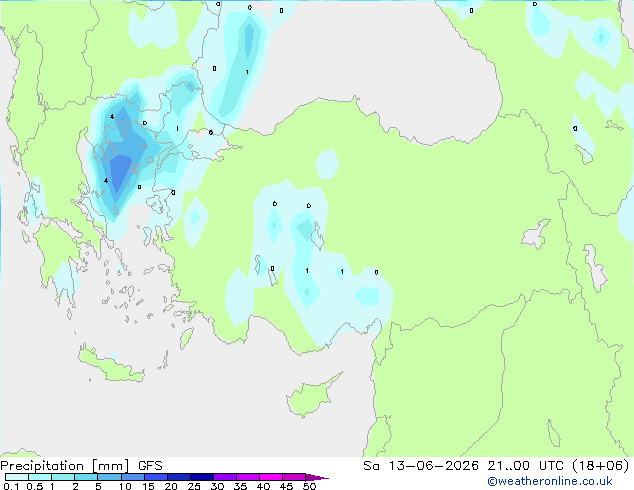
Task: Click the '21..00 UTC (18+06)' time text
Action: tap(558, 466)
